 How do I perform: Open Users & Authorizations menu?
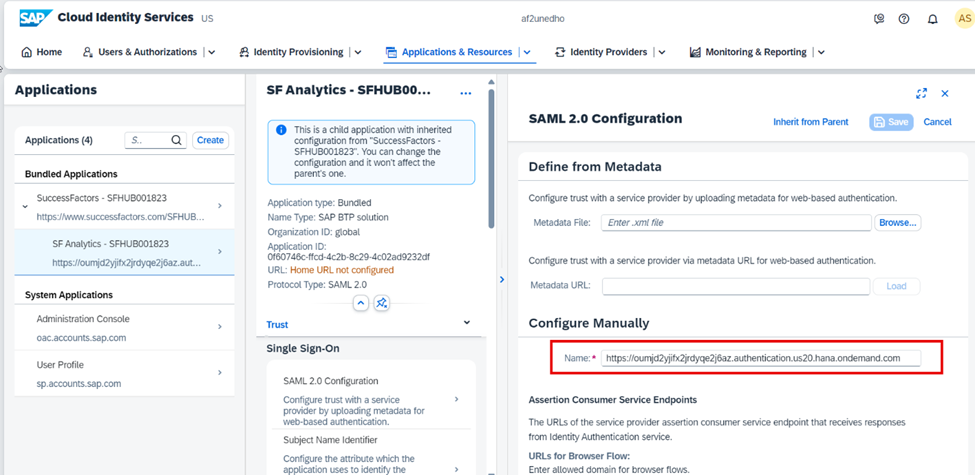click(140, 52)
